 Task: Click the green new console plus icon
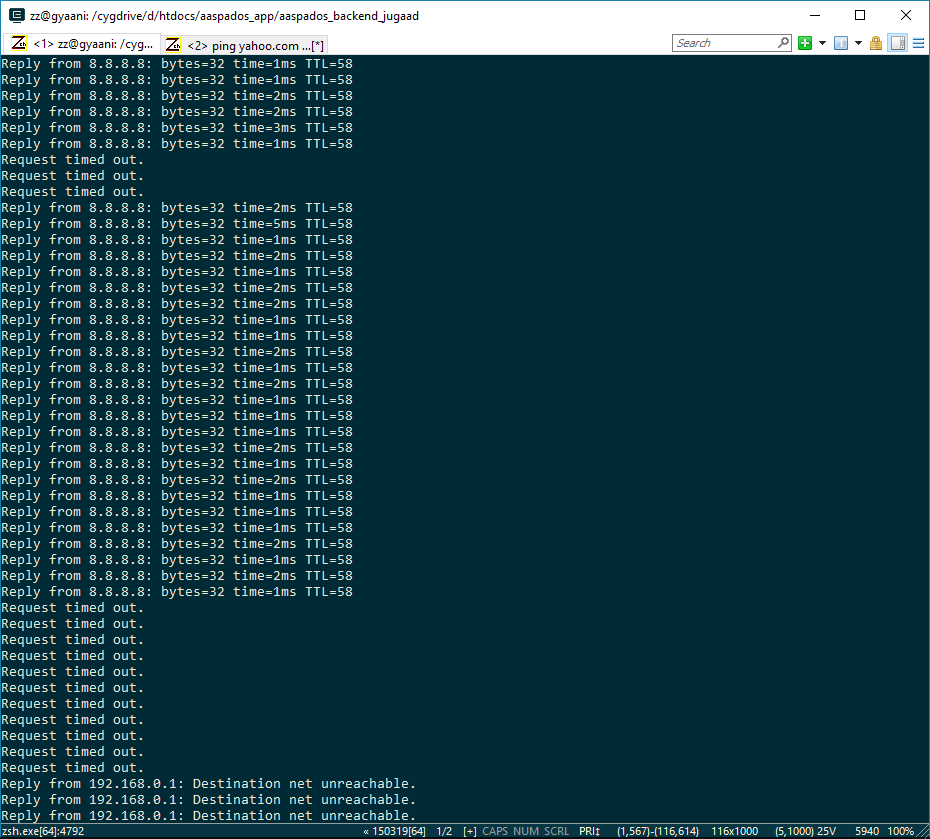pos(805,43)
